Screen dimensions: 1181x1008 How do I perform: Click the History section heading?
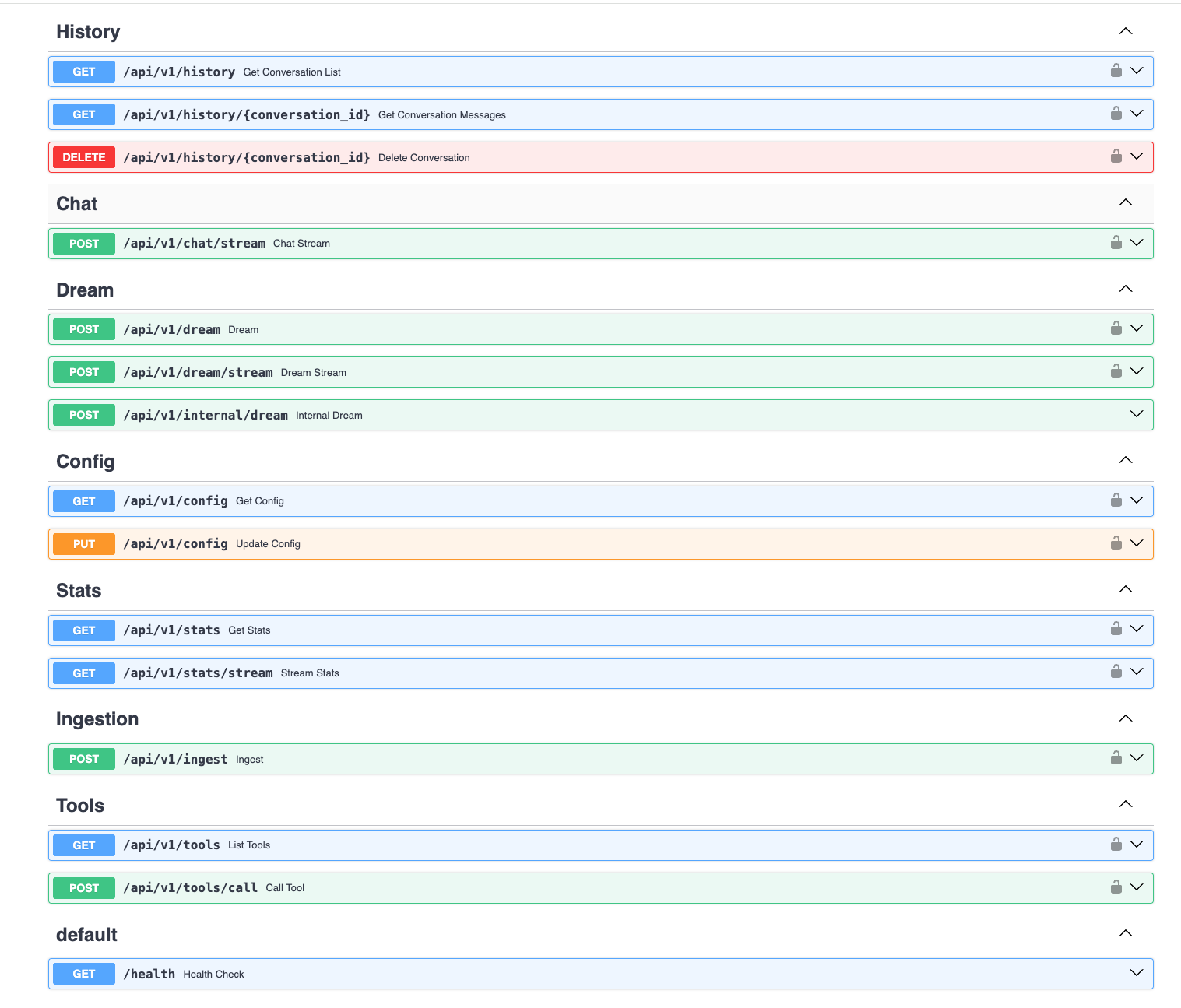[x=88, y=32]
